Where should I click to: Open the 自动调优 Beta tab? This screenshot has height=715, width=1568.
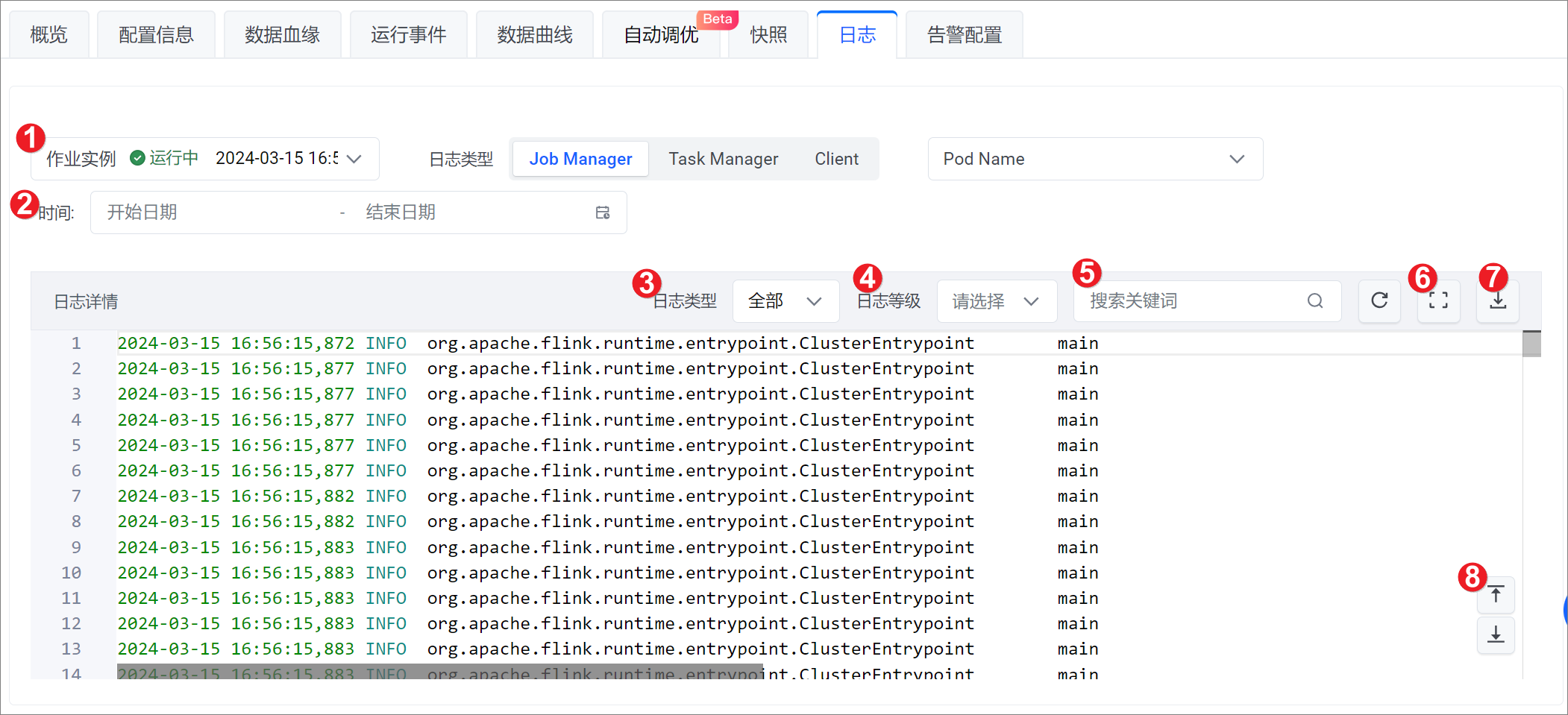[x=661, y=35]
